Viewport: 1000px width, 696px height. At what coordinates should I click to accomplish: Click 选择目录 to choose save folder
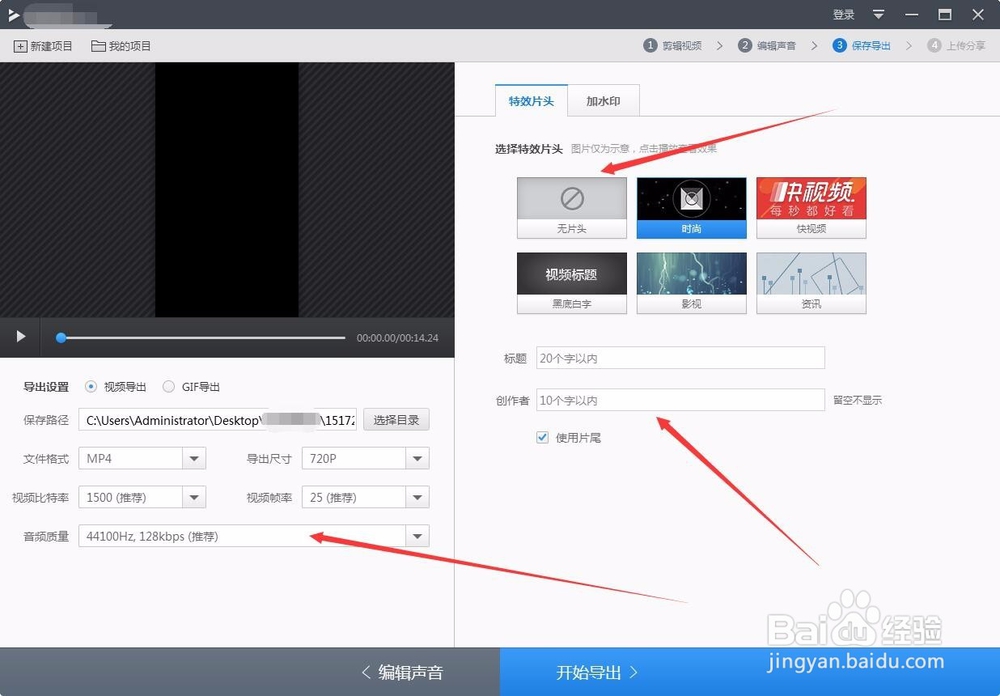point(396,419)
